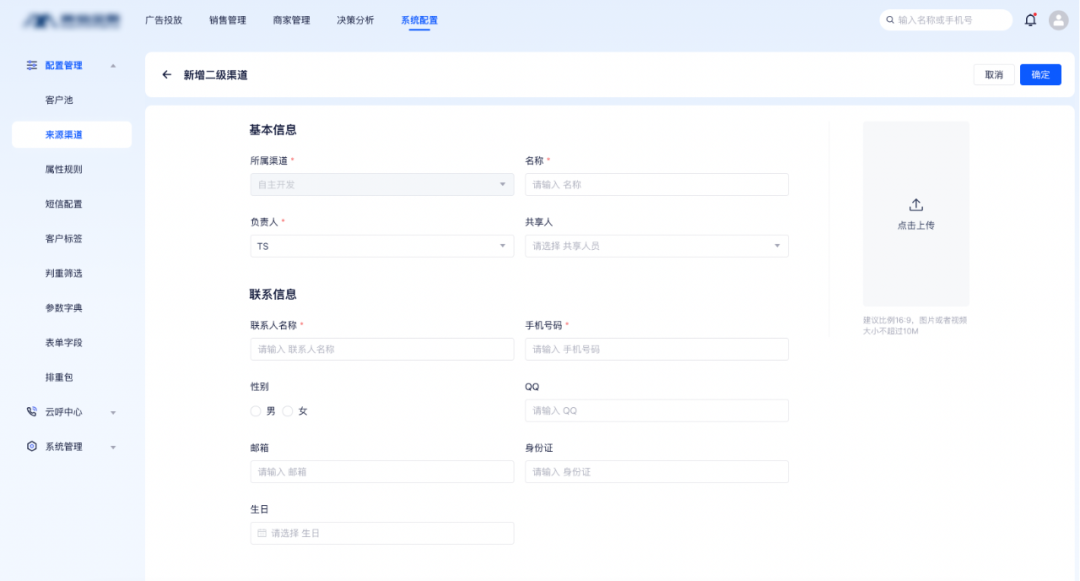Image resolution: width=1080 pixels, height=581 pixels.
Task: Click the 确定 confirm button
Action: [1040, 74]
